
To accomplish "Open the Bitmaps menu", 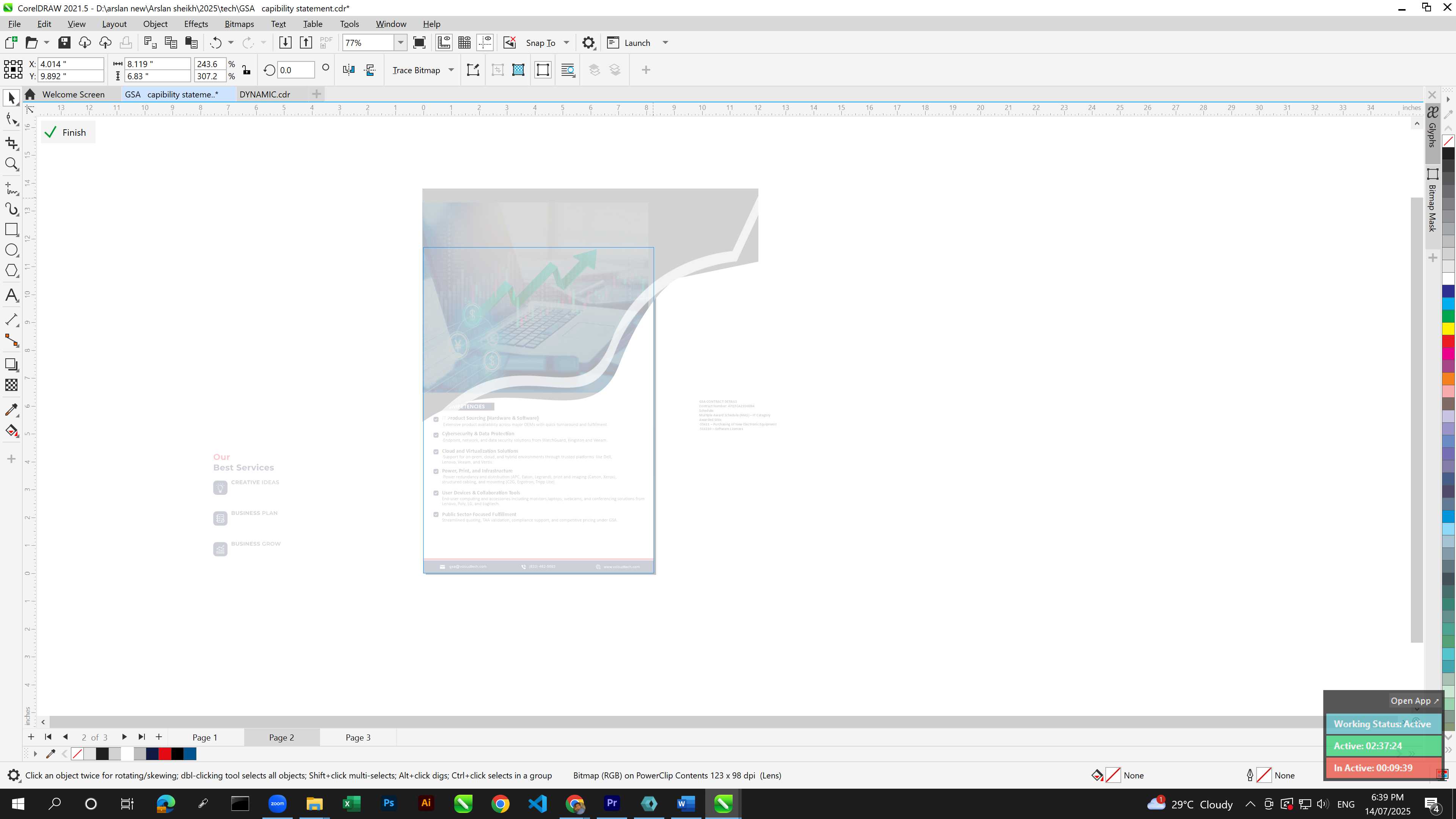I will (x=239, y=24).
